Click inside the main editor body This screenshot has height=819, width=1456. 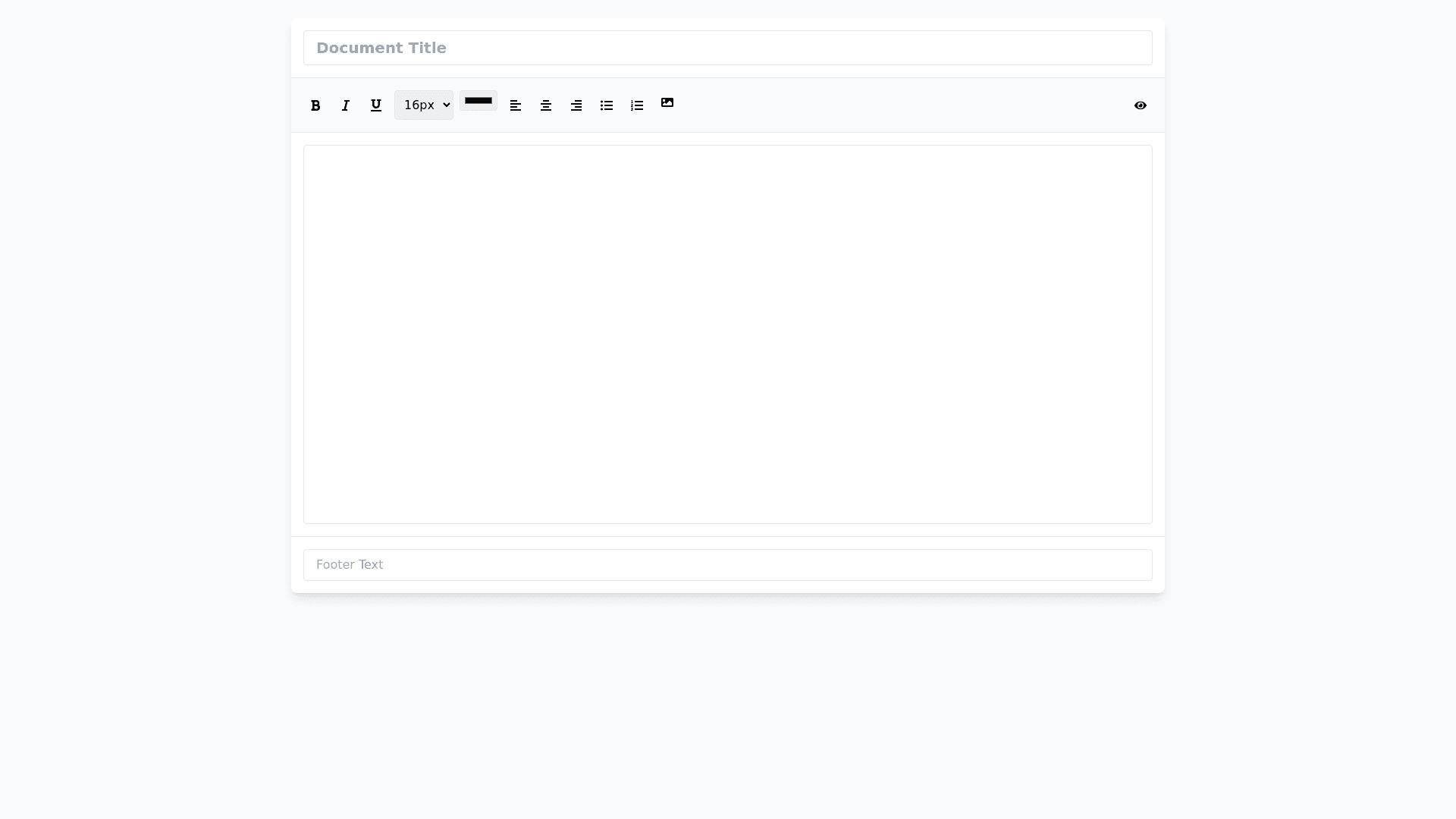pos(727,334)
